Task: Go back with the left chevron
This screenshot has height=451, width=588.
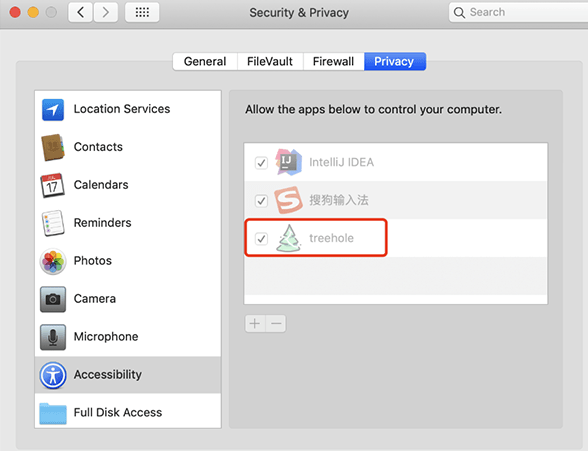Action: tap(80, 12)
